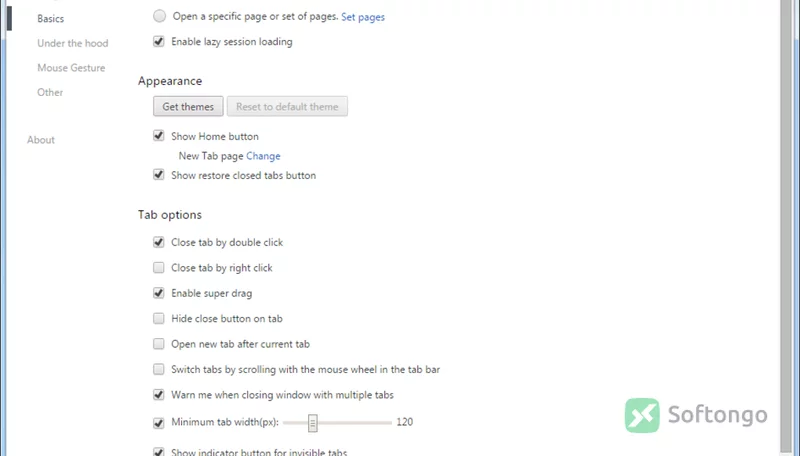Viewport: 800px width, 456px height.
Task: Click Reset to default theme button
Action: [x=287, y=107]
